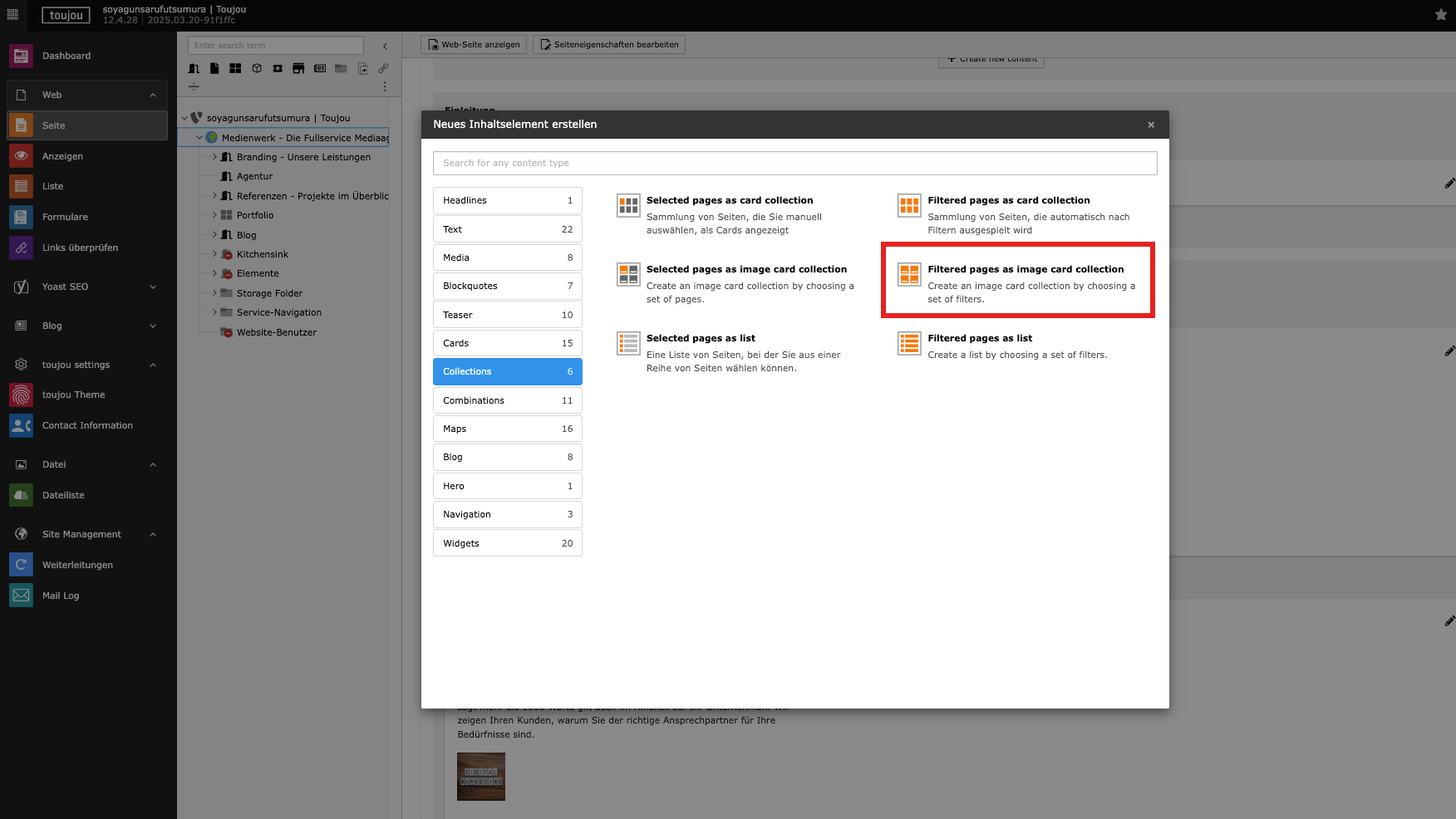
Task: Click the toujou Theme fingerprint icon
Action: (x=21, y=395)
